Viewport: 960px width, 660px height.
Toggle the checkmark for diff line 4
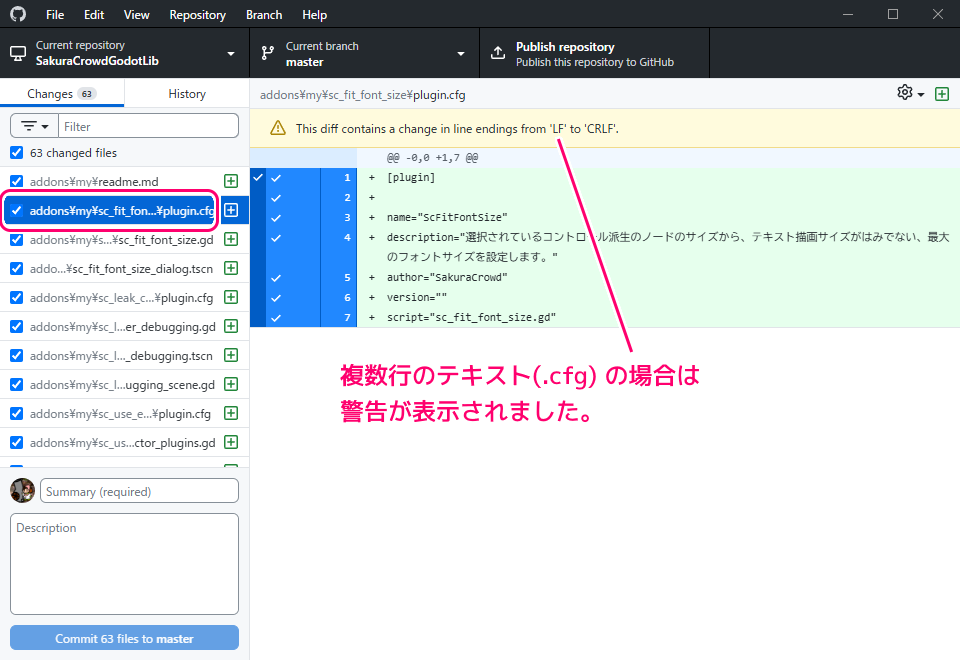coord(276,238)
